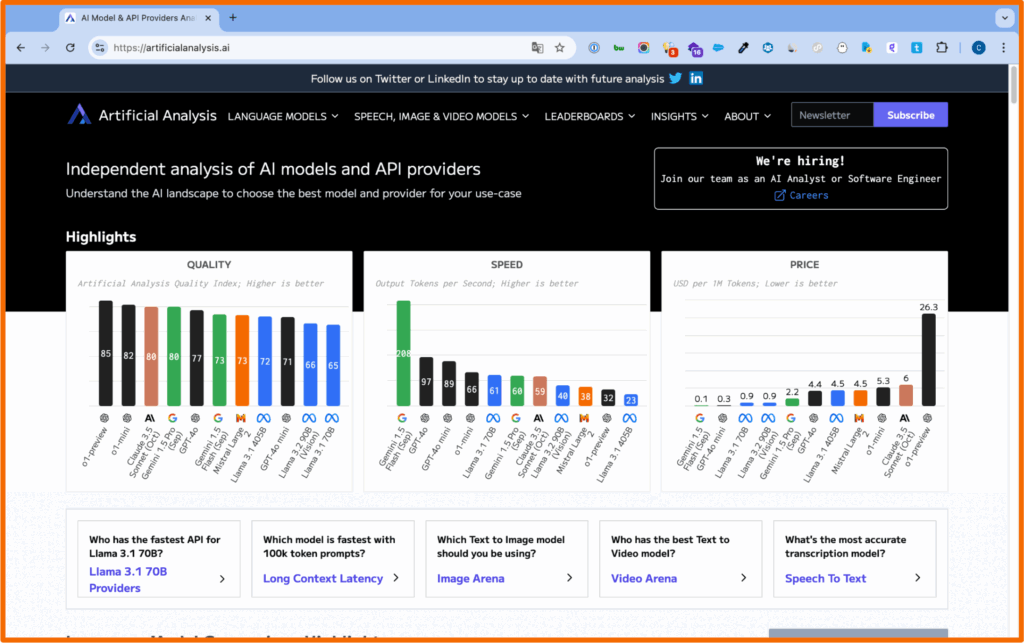Screen dimensions: 1024x643
Task: Open the Extensions puzzle piece icon
Action: coord(941,47)
